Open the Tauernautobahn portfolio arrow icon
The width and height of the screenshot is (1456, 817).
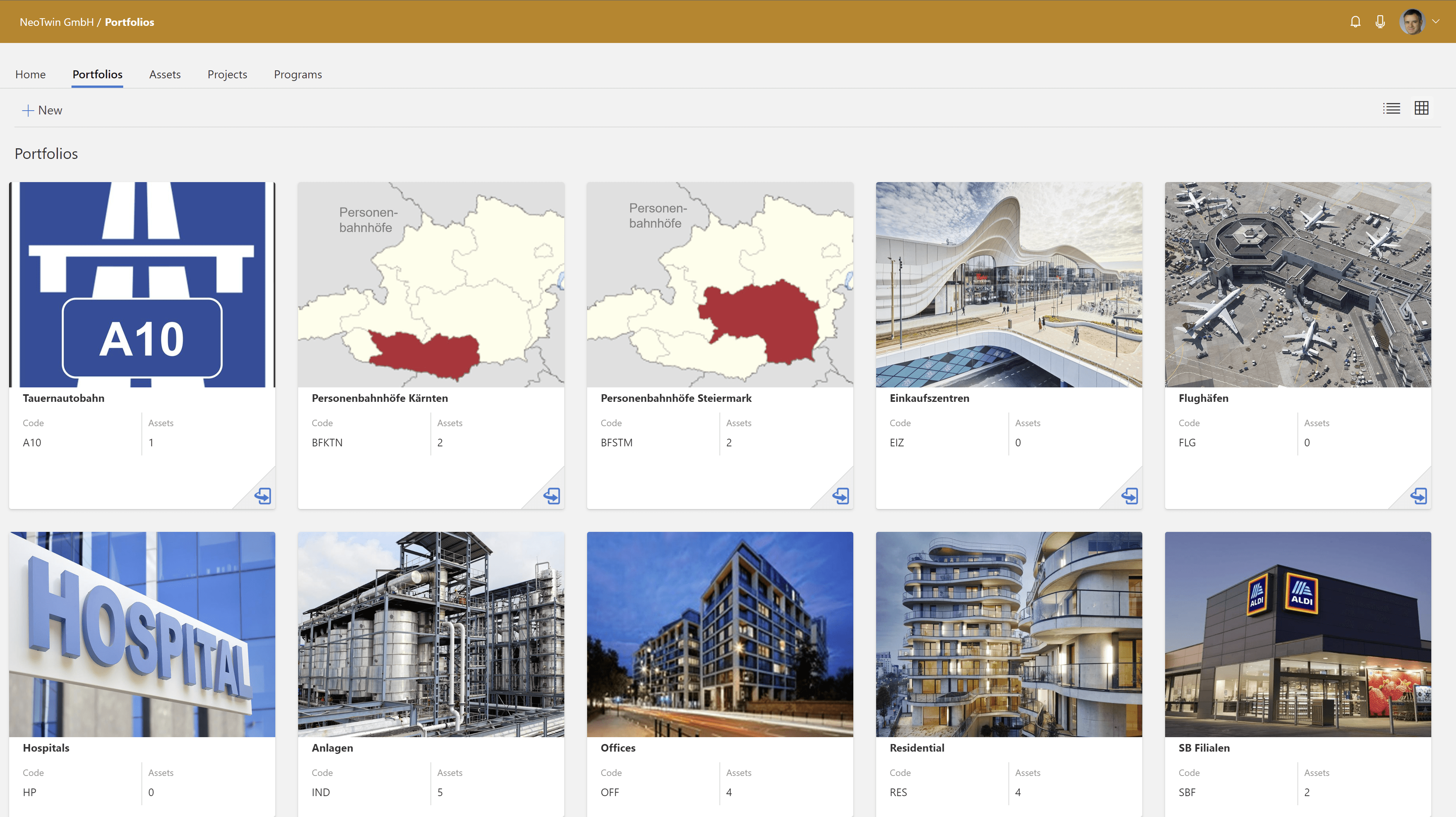[263, 495]
